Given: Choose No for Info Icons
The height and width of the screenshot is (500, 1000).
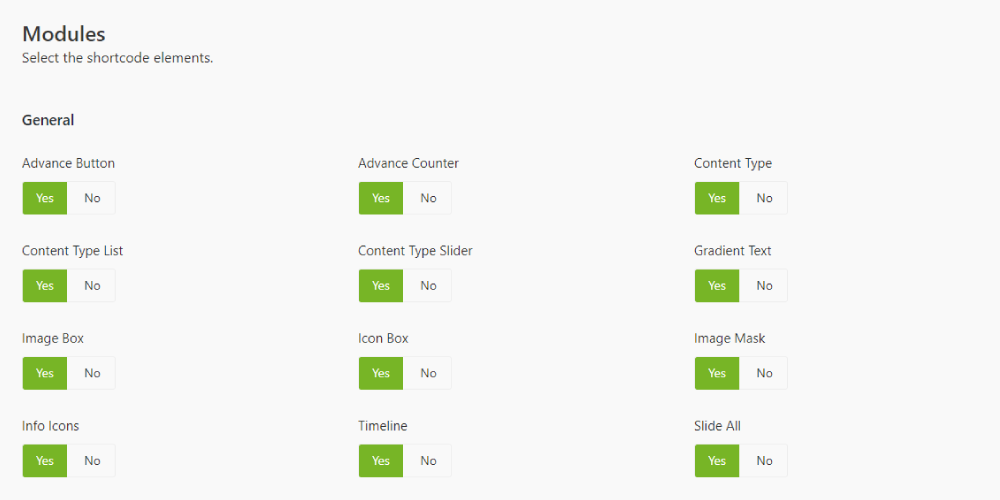Looking at the screenshot, I should coord(92,461).
